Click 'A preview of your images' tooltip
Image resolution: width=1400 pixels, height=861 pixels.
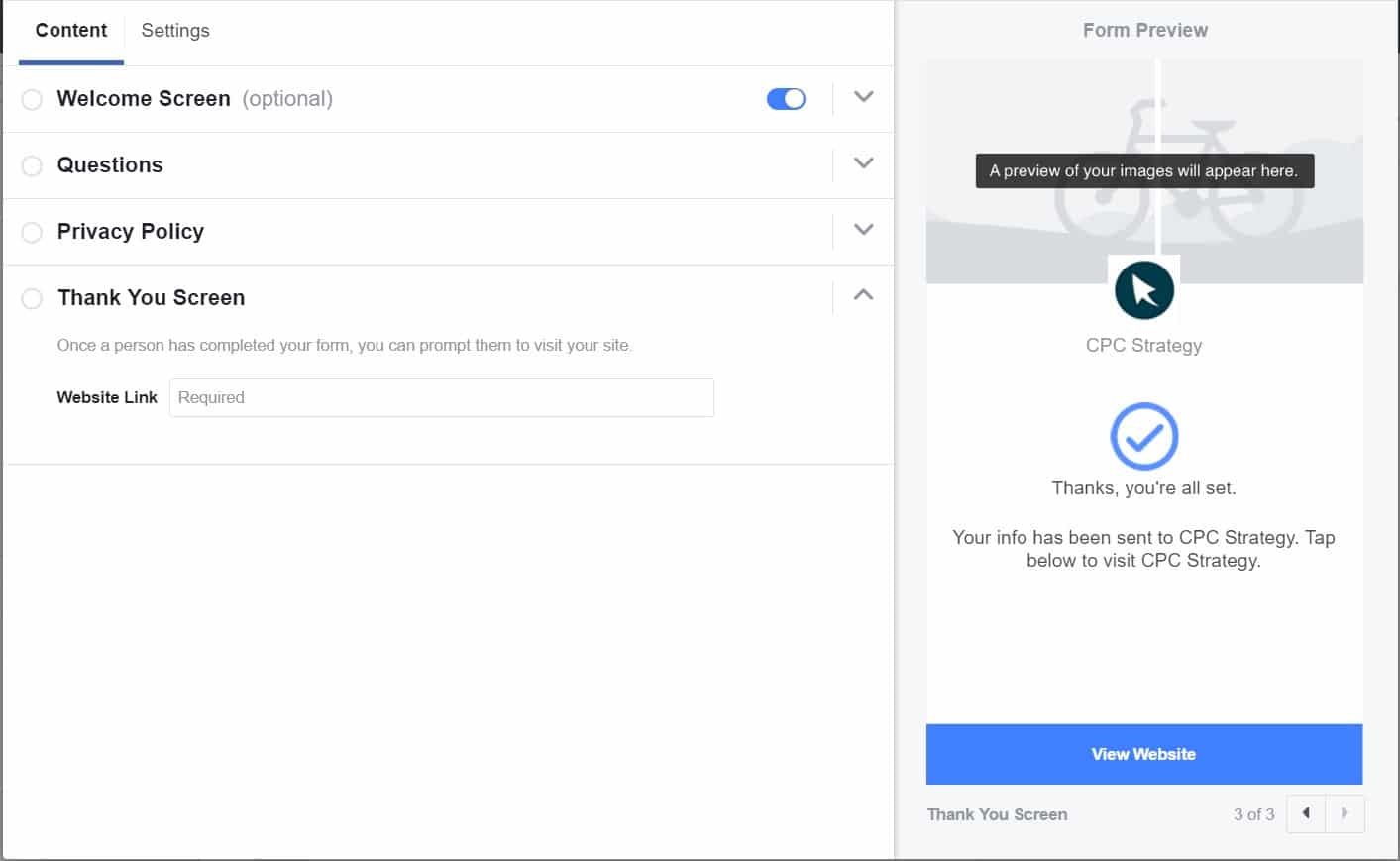click(x=1144, y=170)
